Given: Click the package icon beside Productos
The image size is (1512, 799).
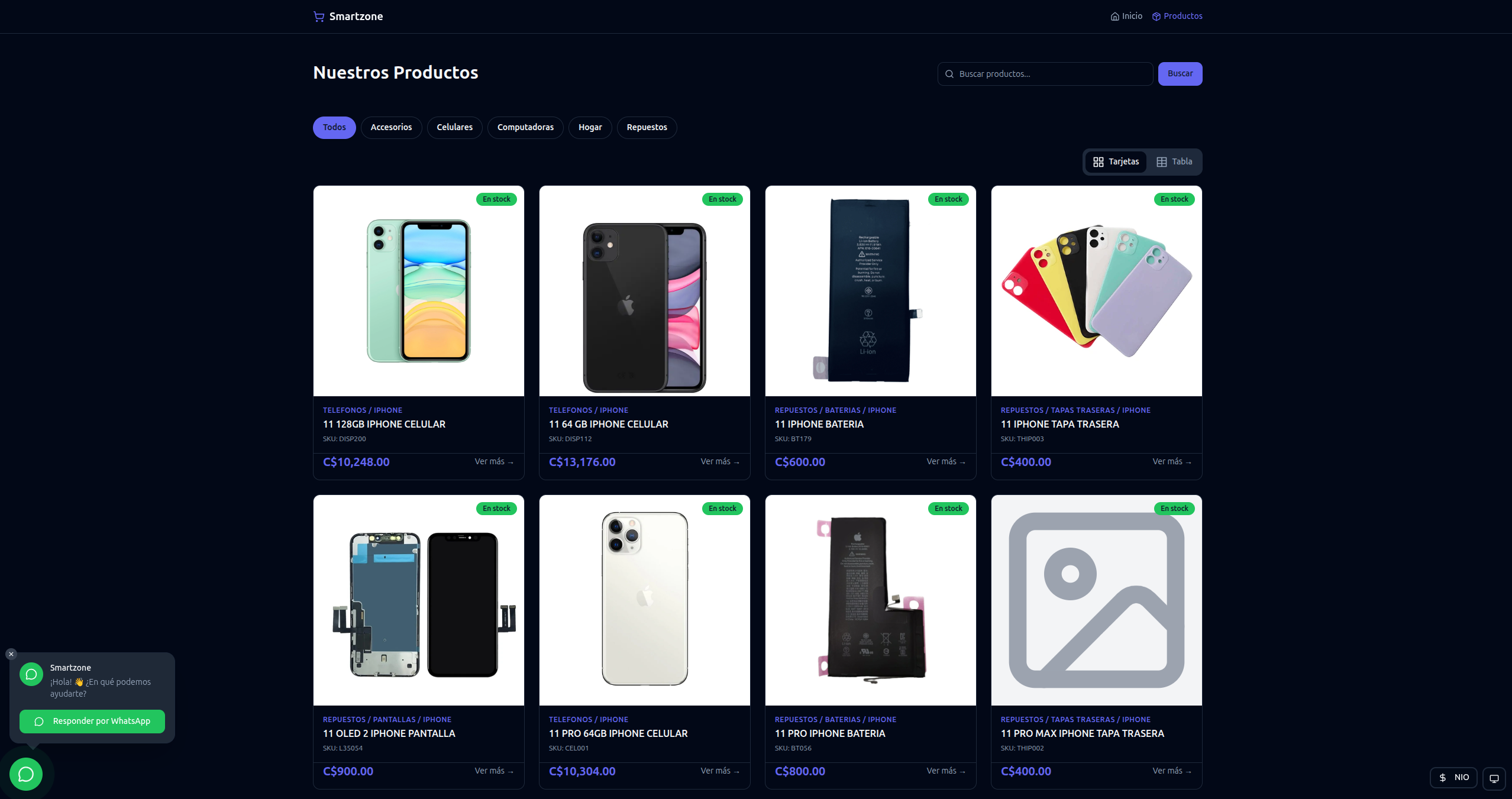Looking at the screenshot, I should pyautogui.click(x=1156, y=17).
